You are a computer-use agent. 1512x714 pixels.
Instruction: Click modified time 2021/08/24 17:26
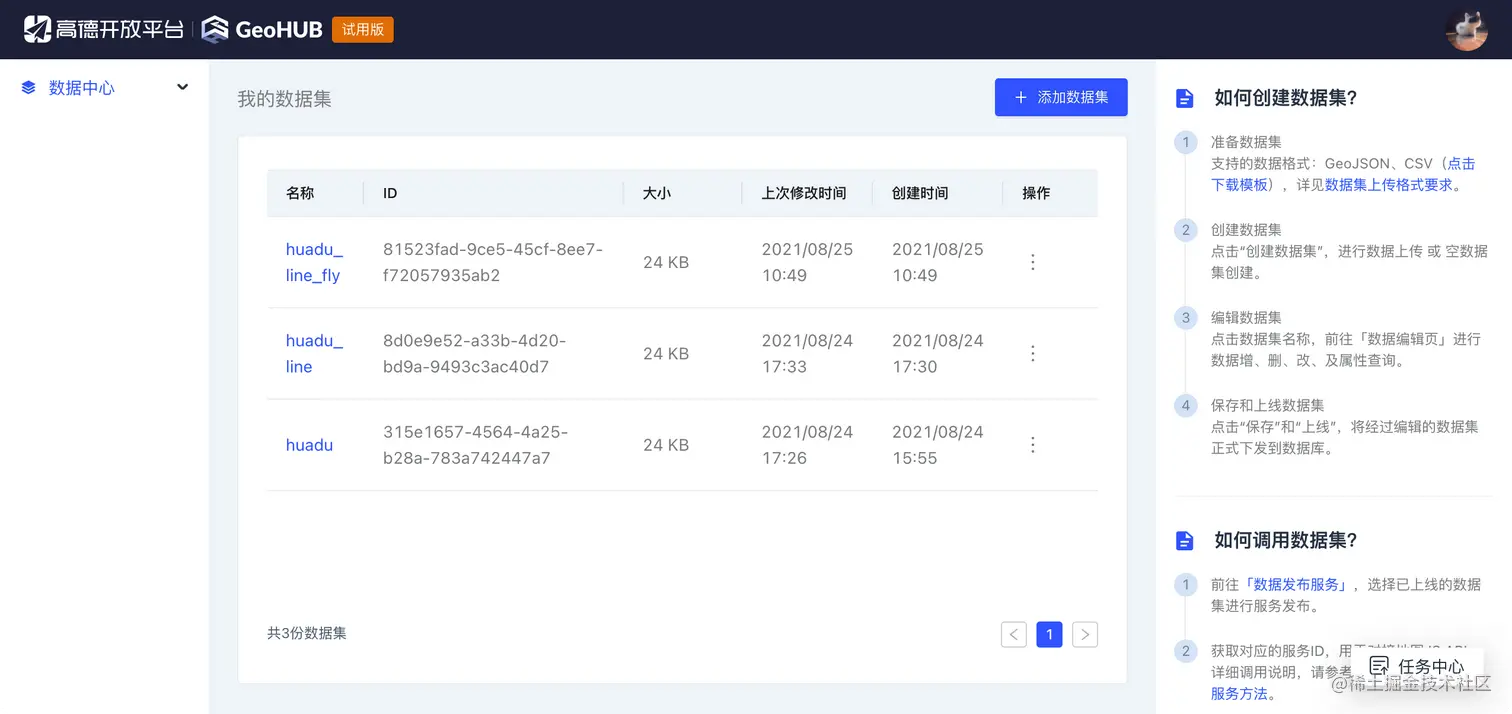point(808,445)
